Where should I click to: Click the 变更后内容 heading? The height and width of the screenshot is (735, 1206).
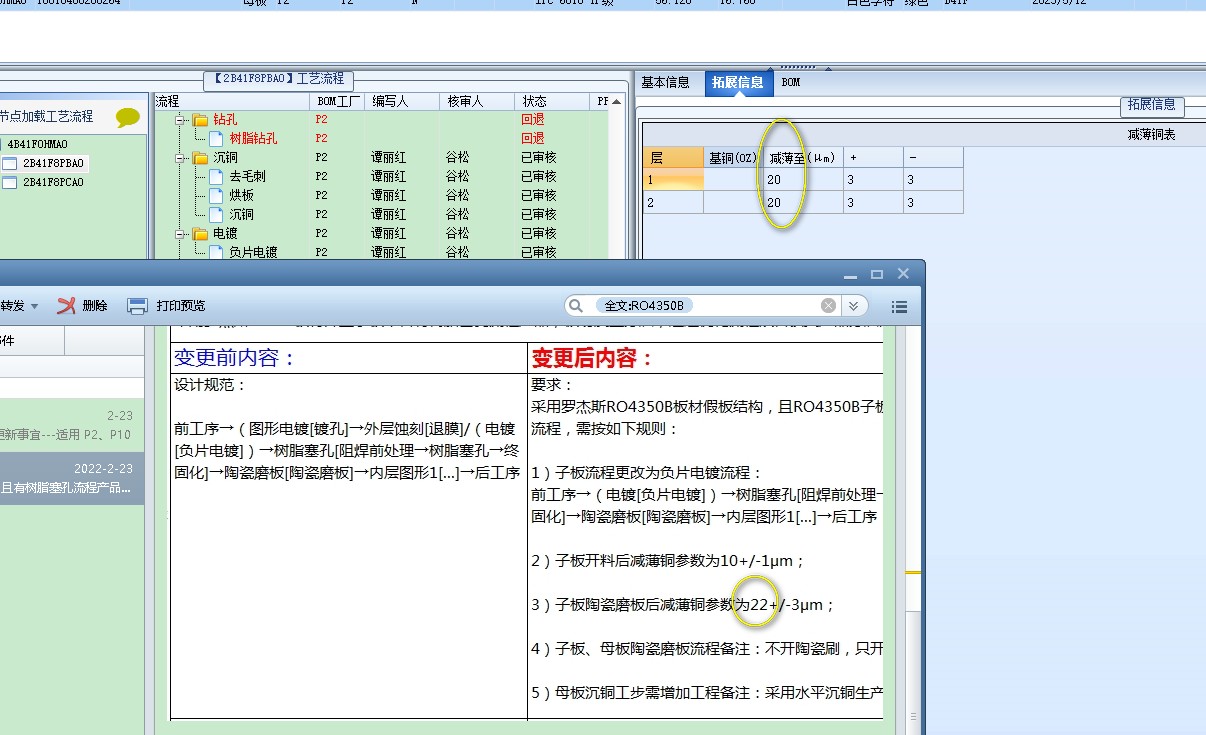(592, 358)
